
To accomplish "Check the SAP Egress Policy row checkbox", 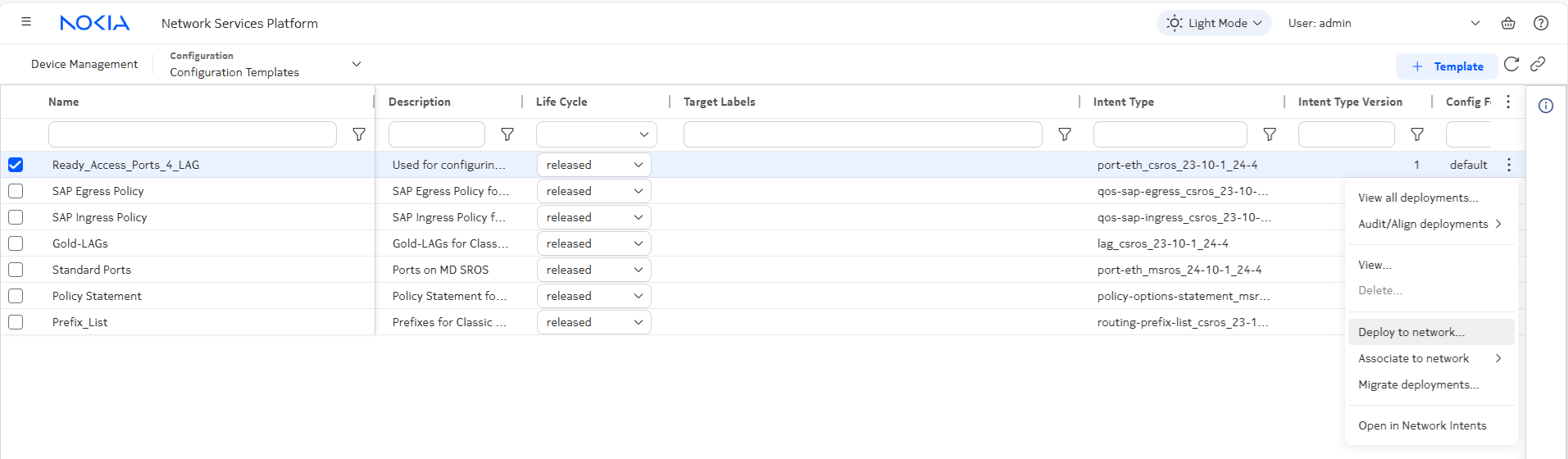I will (16, 191).
